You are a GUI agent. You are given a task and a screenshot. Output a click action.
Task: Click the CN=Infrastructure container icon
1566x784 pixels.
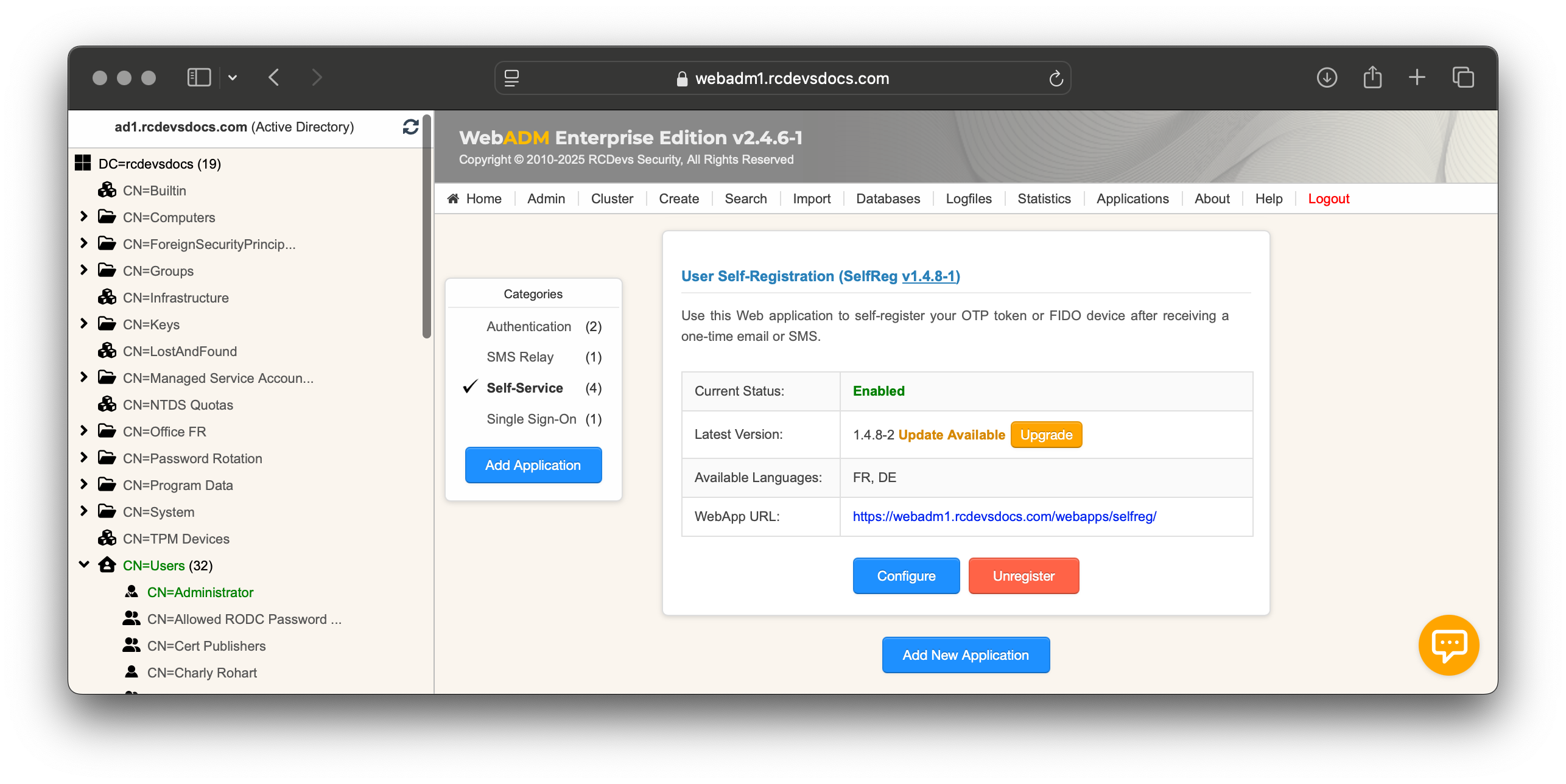click(107, 297)
